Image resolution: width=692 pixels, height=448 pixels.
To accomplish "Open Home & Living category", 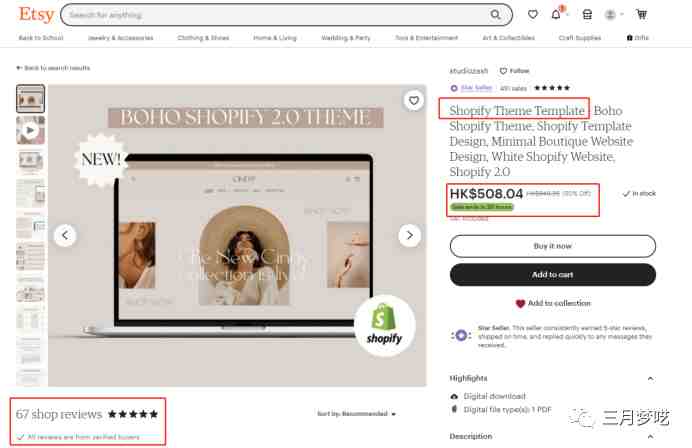I will 275,38.
